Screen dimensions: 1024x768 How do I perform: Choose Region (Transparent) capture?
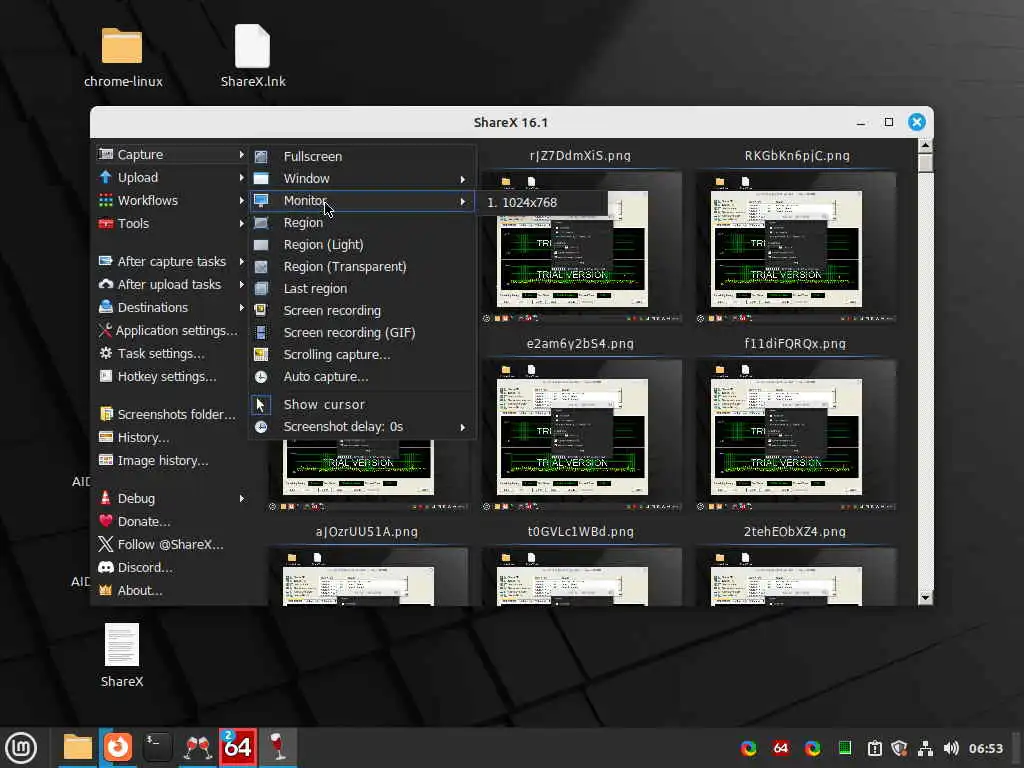pyautogui.click(x=362, y=266)
